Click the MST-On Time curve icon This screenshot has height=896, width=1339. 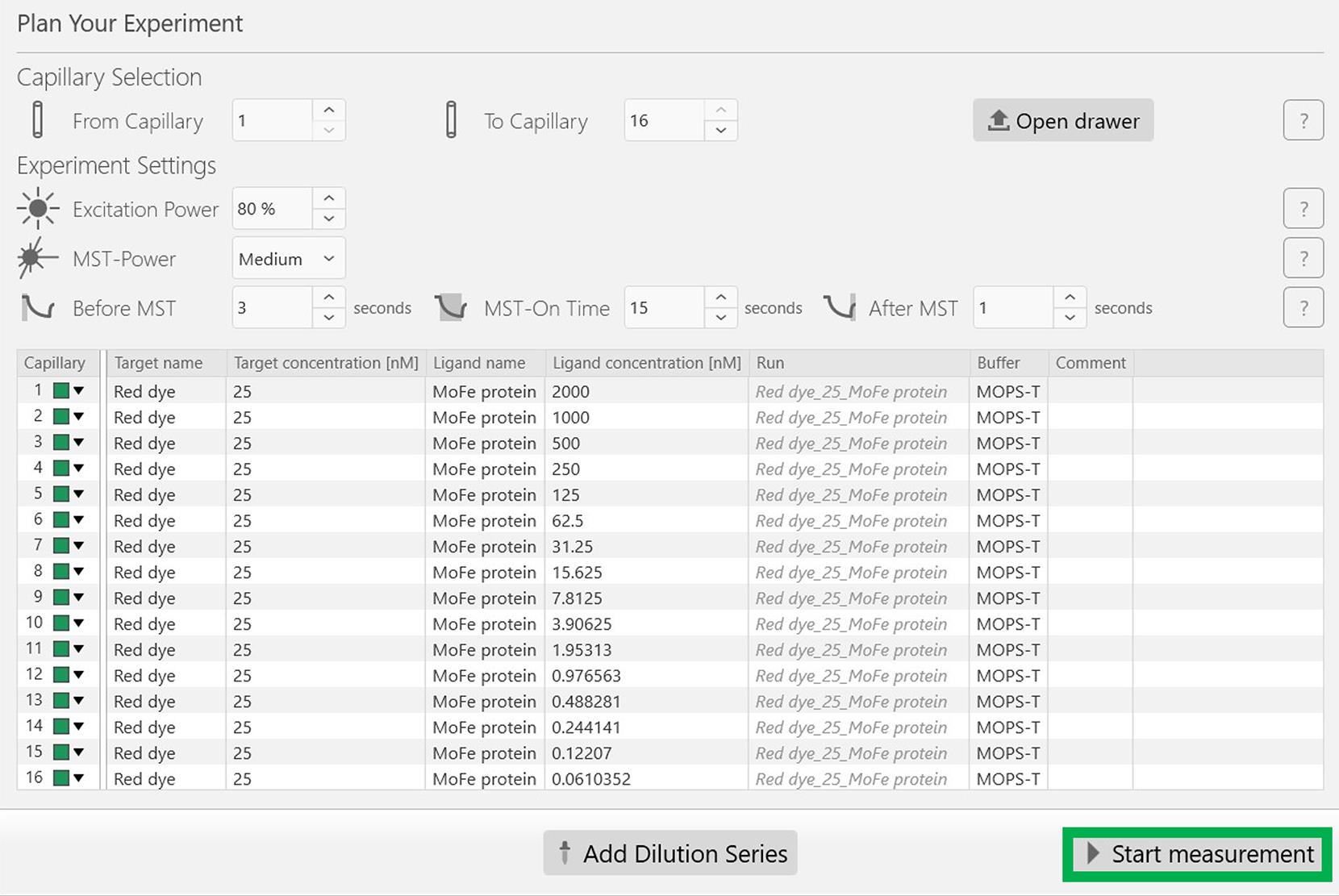451,307
